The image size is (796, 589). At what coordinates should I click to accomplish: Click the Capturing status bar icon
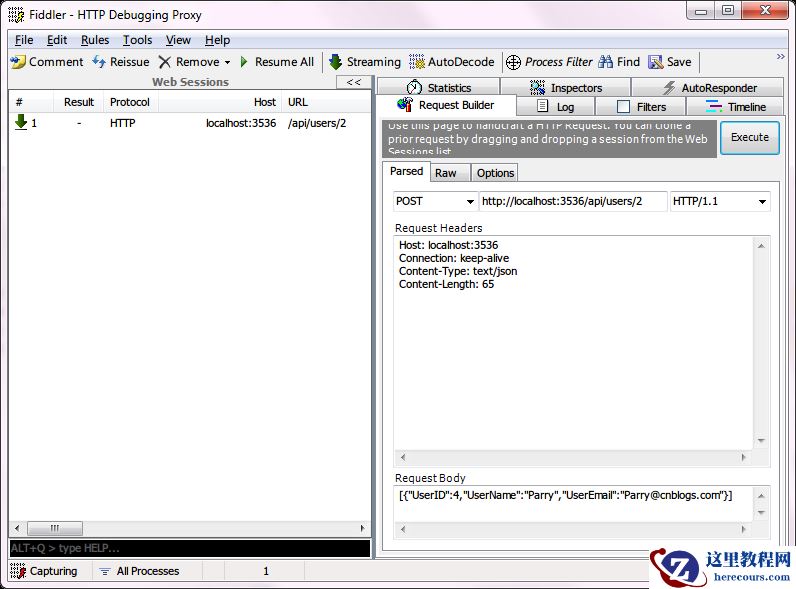[18, 571]
